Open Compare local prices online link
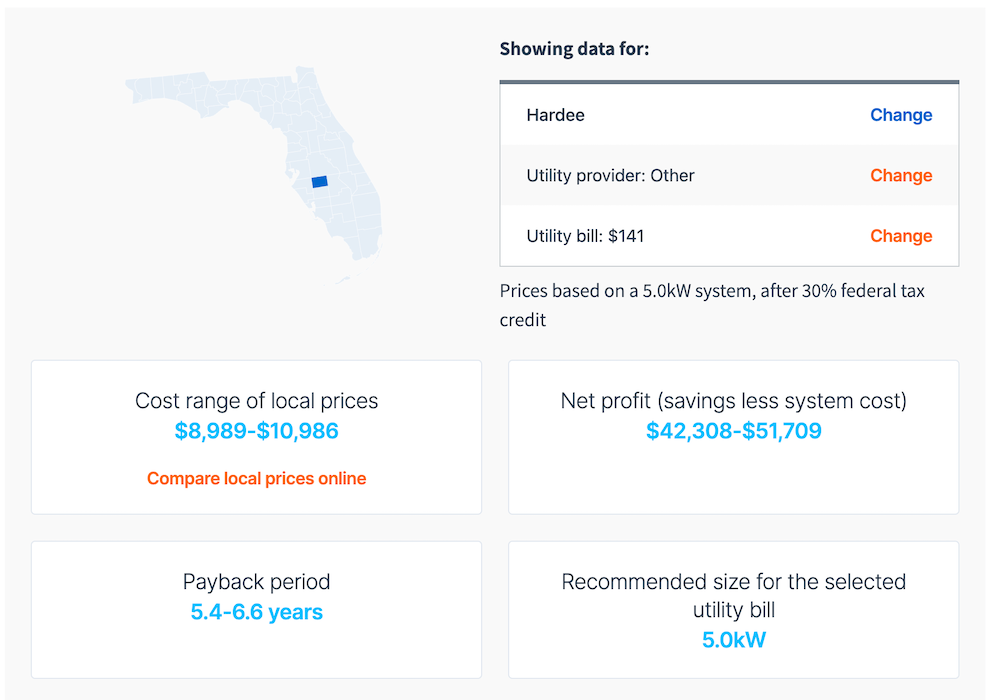Image resolution: width=1000 pixels, height=700 pixels. point(256,479)
